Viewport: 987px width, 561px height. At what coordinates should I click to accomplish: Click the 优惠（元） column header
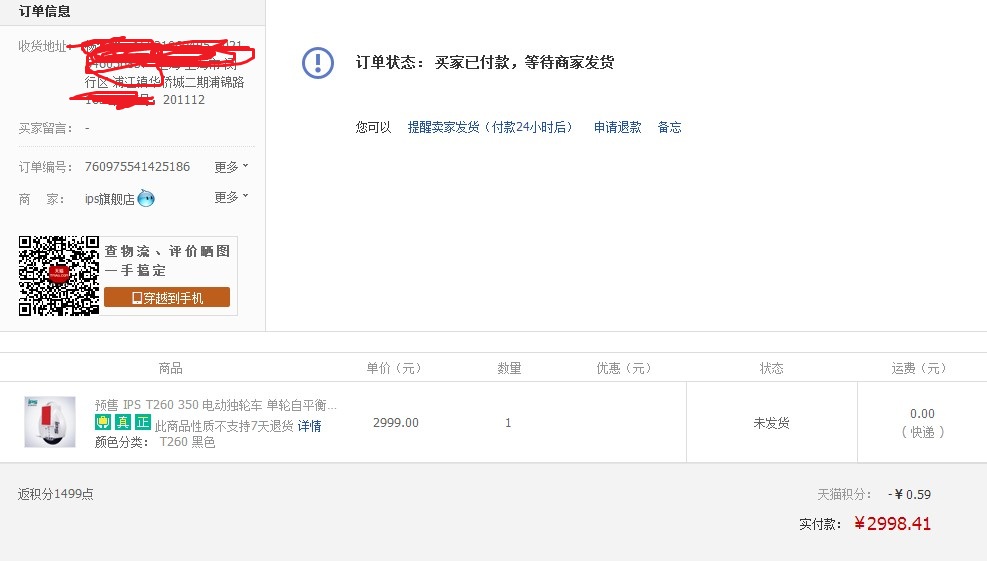[x=623, y=368]
